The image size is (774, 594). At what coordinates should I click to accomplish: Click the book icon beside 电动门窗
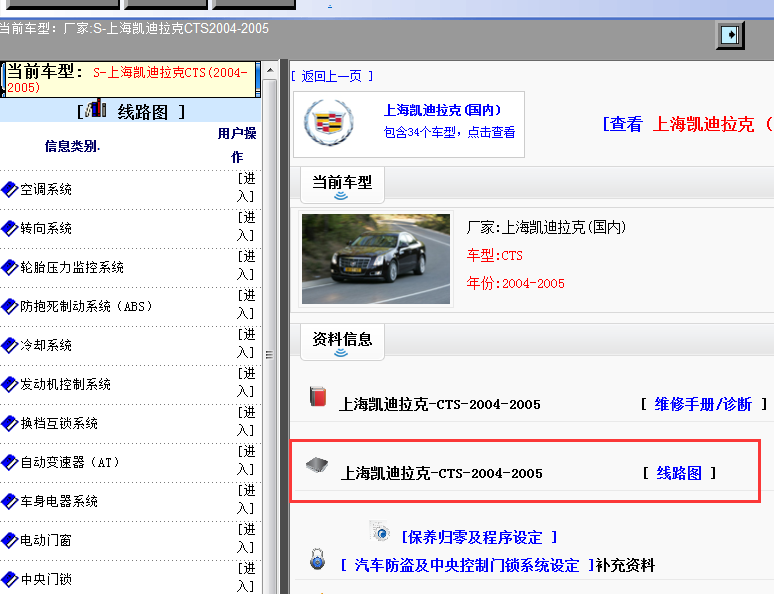(x=9, y=540)
